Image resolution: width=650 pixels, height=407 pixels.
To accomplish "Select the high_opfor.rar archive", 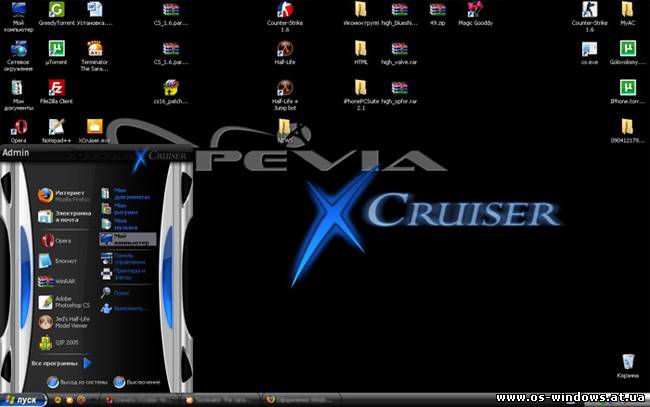I will pyautogui.click(x=399, y=92).
